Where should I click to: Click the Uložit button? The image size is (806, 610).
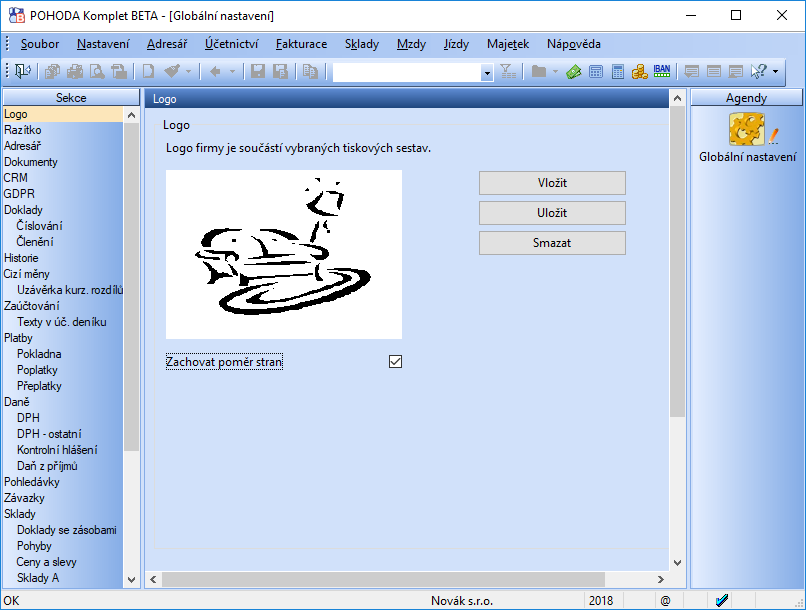(x=552, y=213)
